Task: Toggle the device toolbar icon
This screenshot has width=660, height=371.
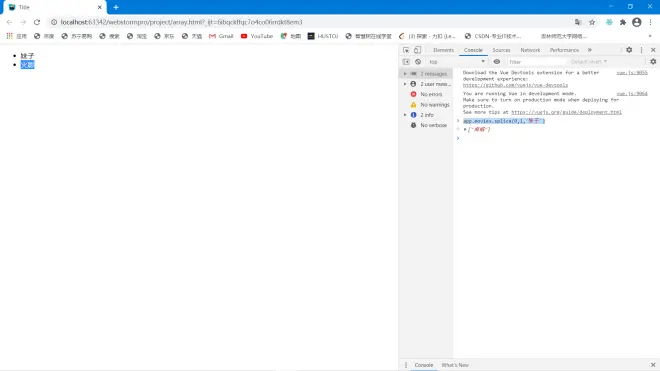Action: coord(417,50)
